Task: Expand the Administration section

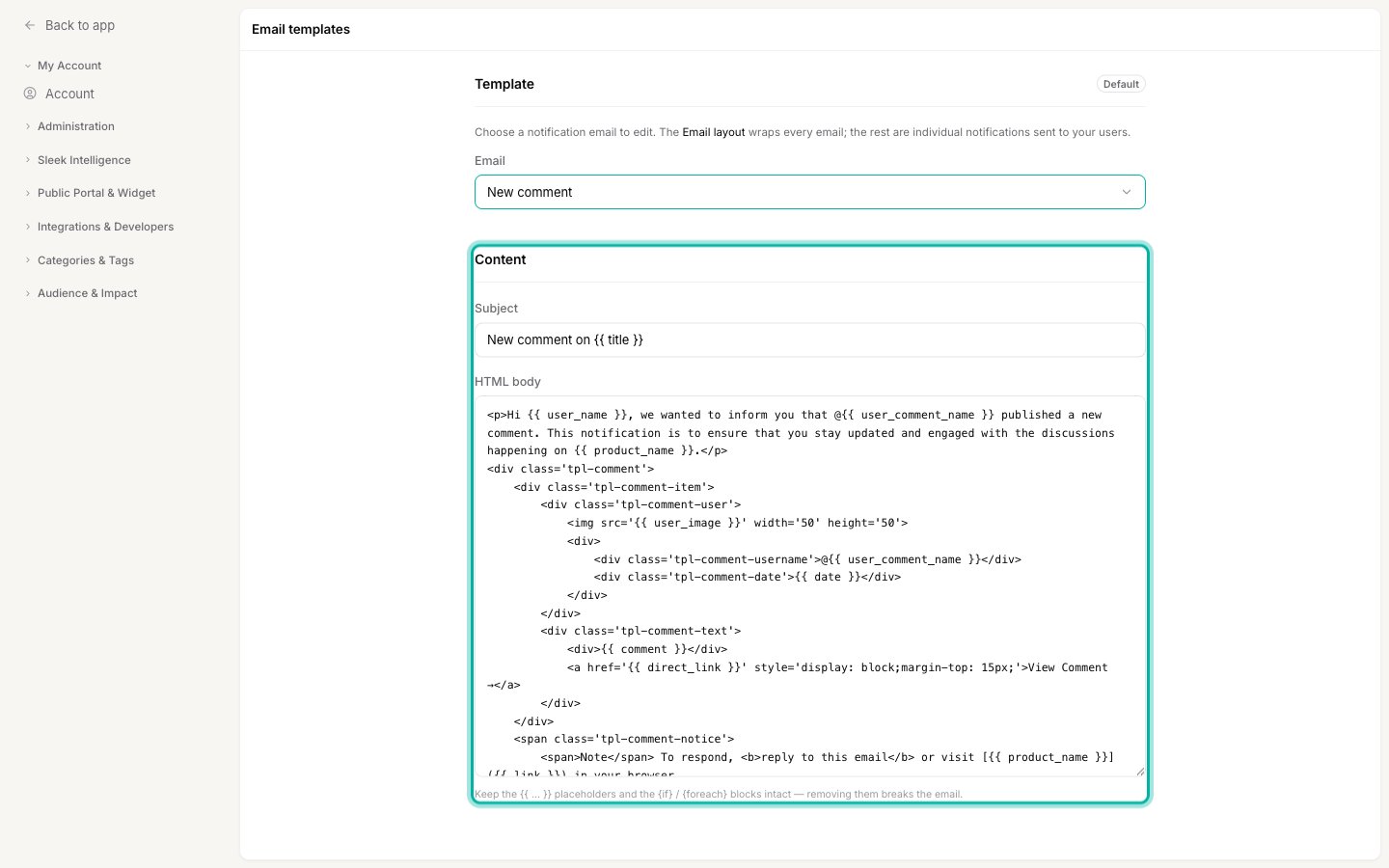Action: click(76, 126)
